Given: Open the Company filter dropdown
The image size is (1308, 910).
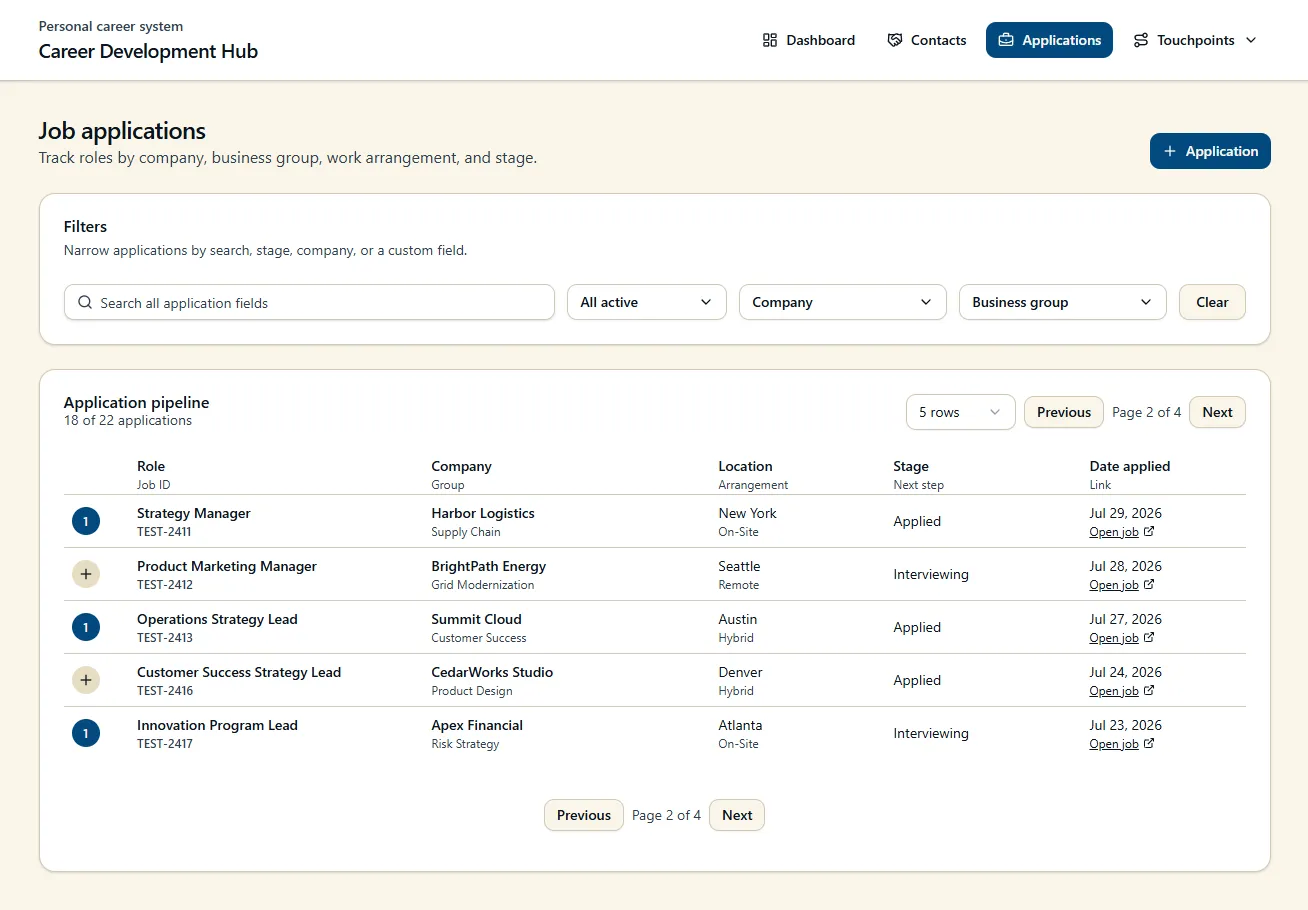Looking at the screenshot, I should click(843, 302).
